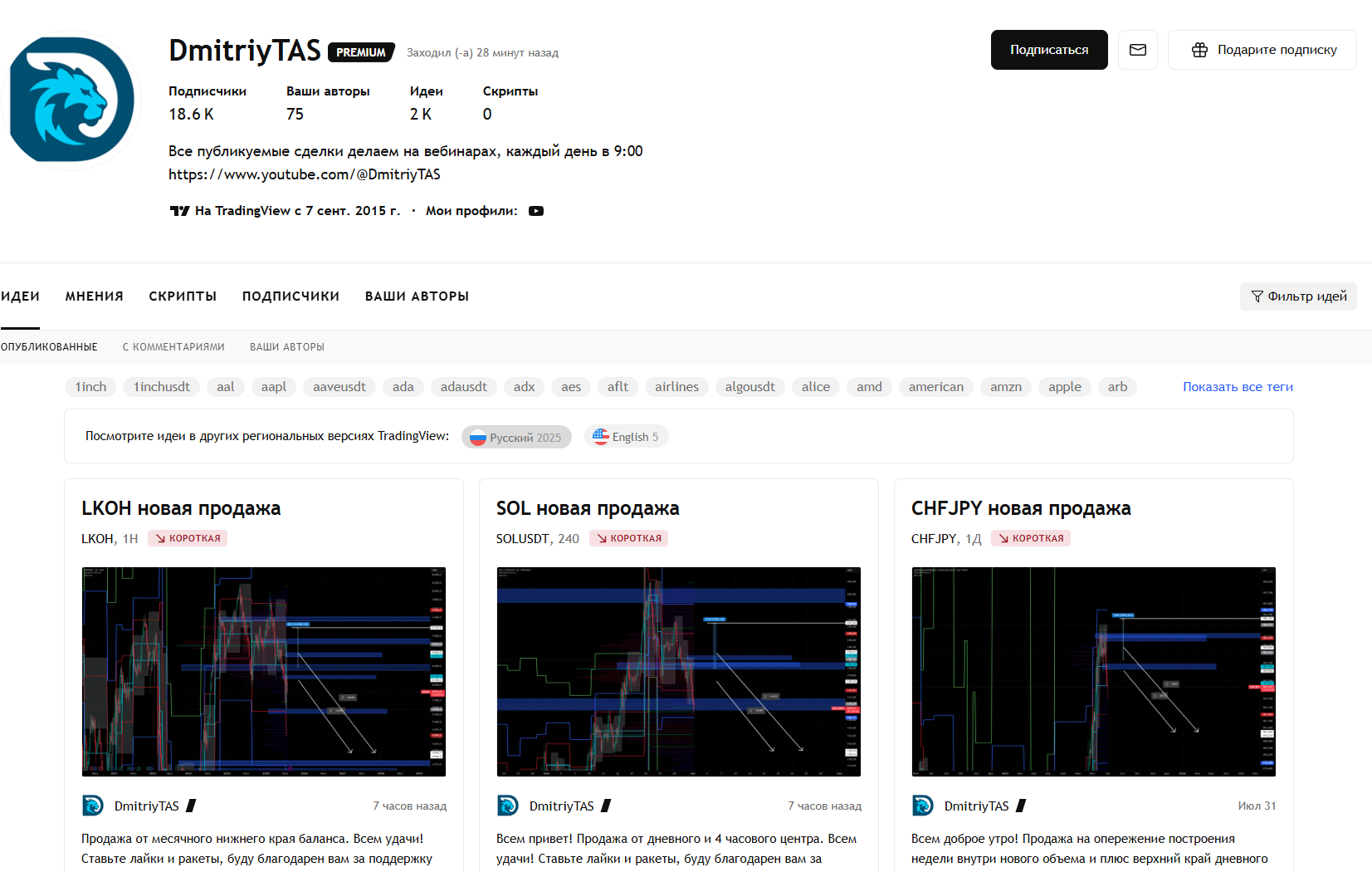Viewport: 1372px width, 872px height.
Task: Click the Ваши авторы 75 stat
Action: 328,103
